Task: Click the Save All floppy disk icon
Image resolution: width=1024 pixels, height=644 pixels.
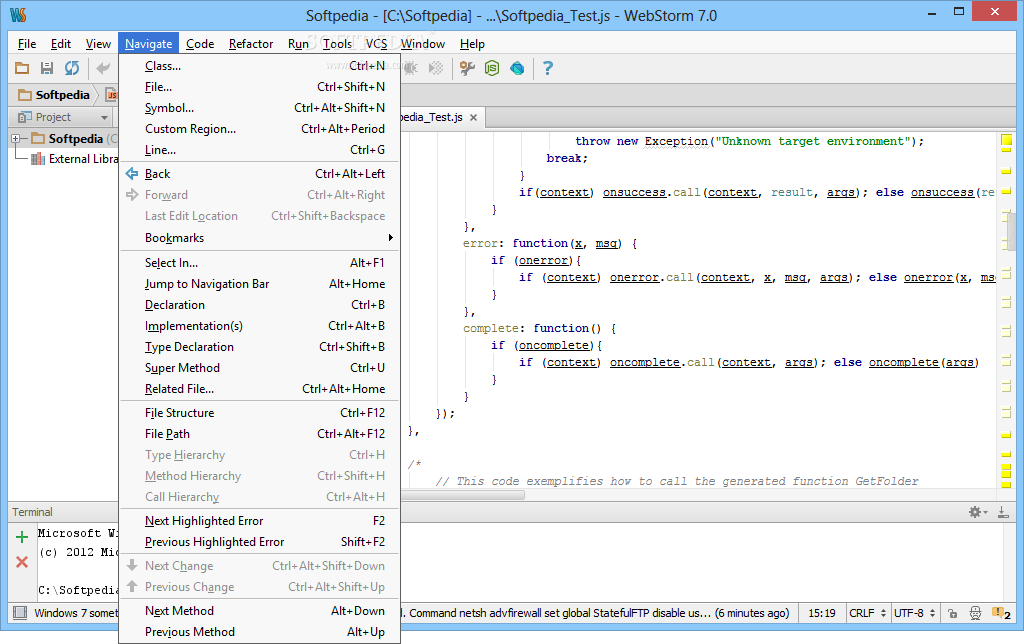Action: 46,68
